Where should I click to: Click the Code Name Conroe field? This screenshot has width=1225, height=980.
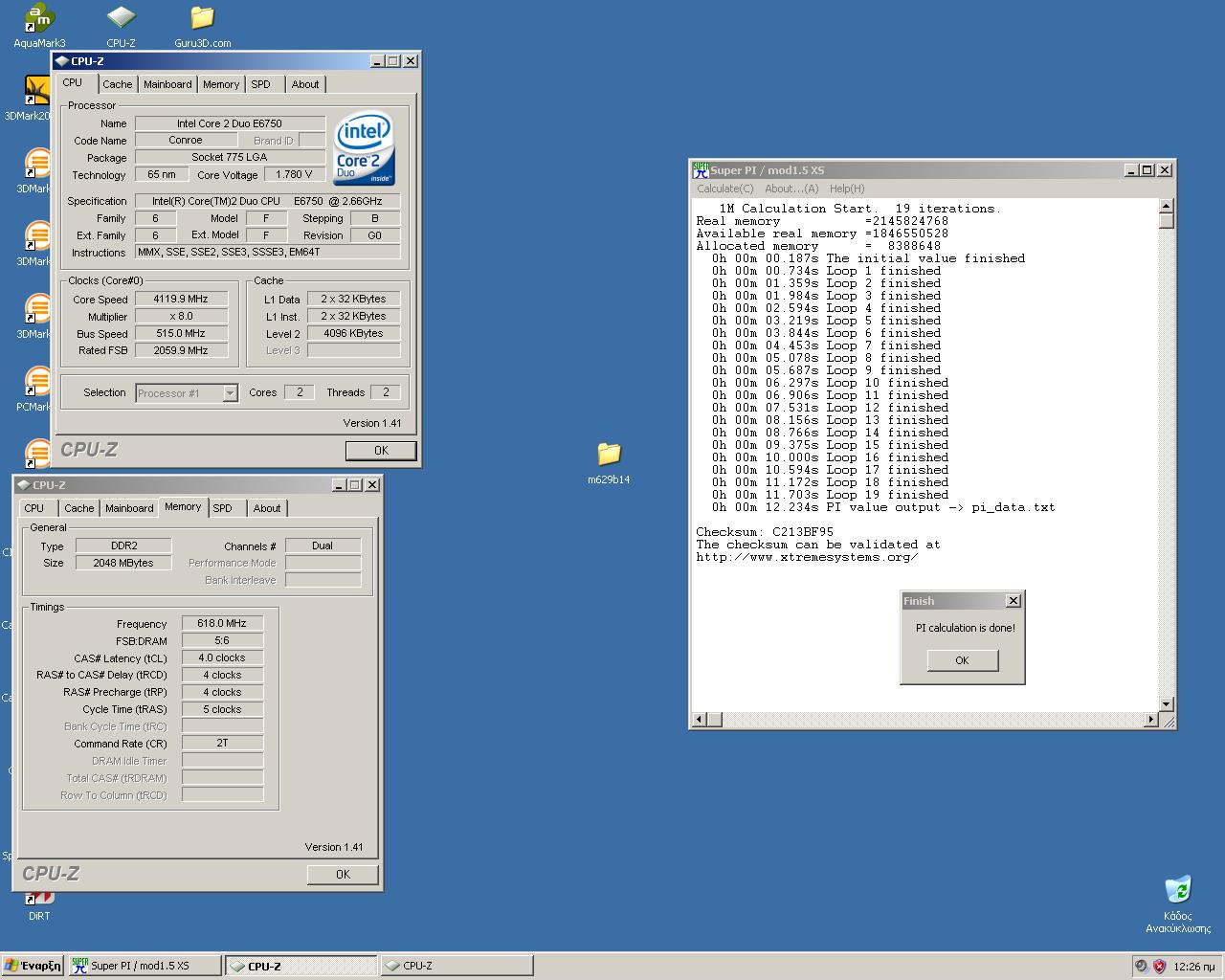(x=186, y=140)
